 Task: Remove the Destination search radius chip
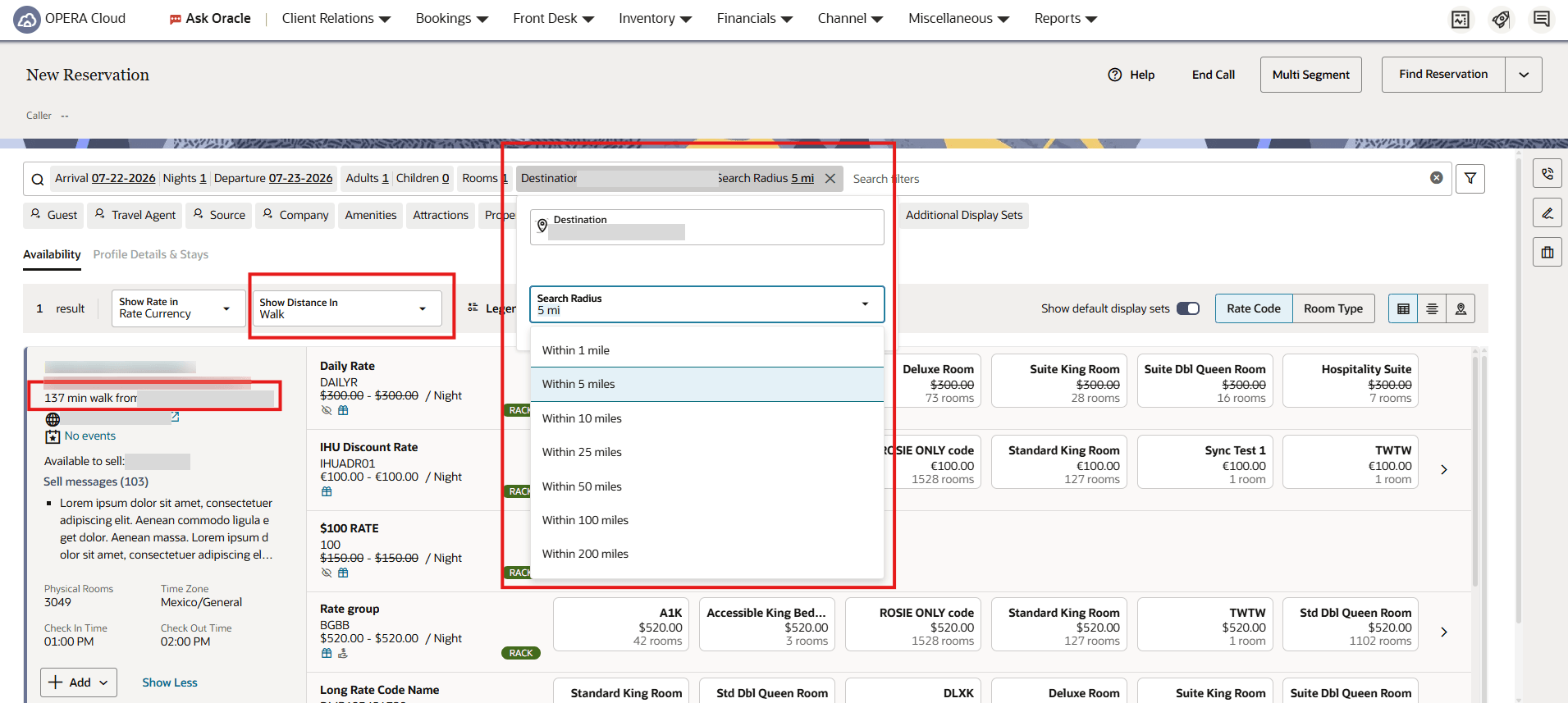click(830, 178)
